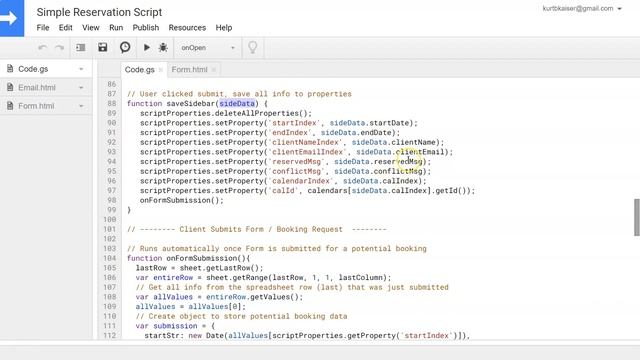Click the highlighted sideData parameter on line 88
The height and width of the screenshot is (360, 640).
237,104
